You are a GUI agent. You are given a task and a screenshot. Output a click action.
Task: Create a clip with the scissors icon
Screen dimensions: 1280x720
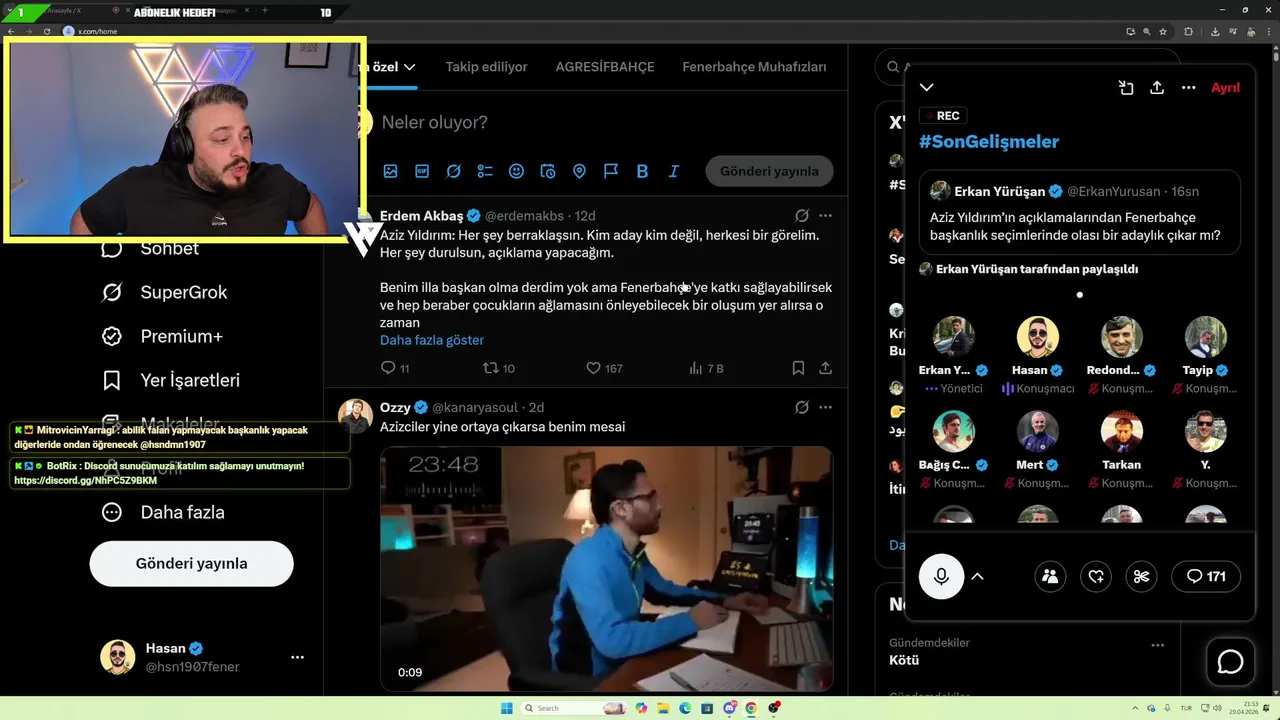click(x=1142, y=576)
